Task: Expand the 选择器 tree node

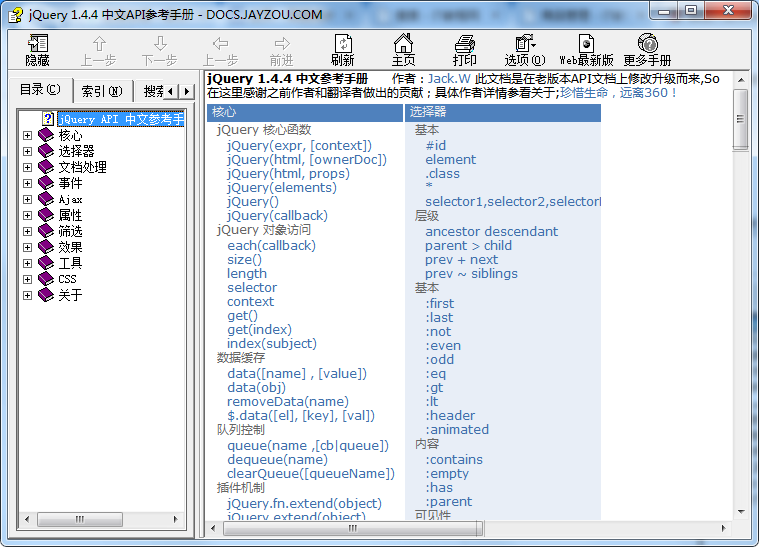Action: click(27, 151)
